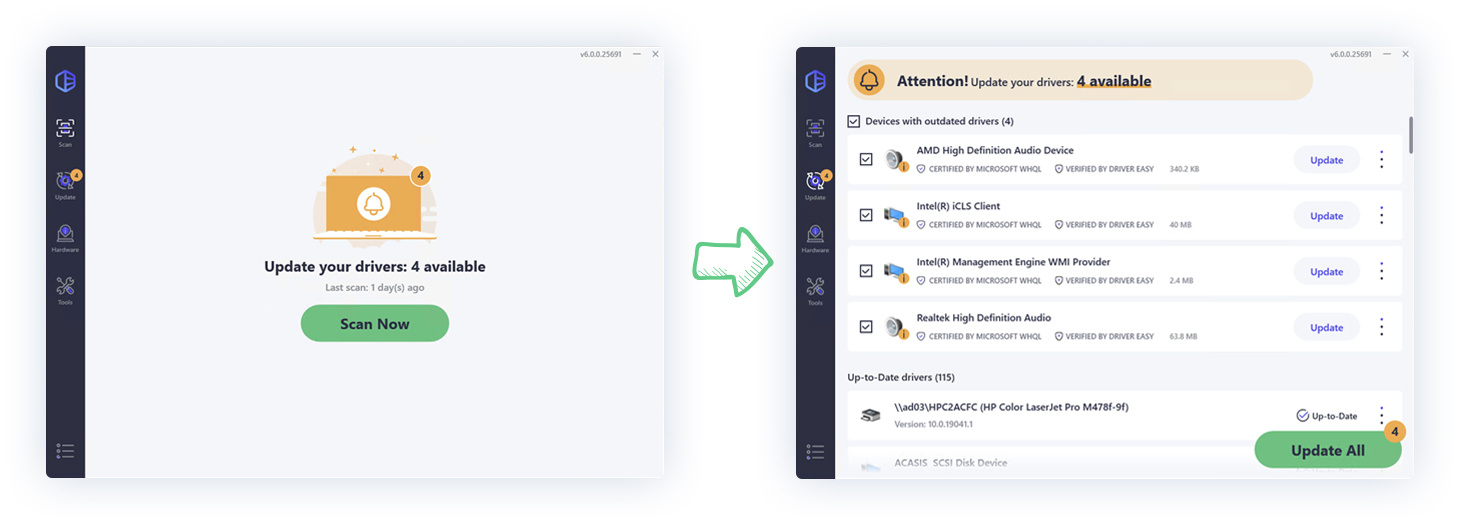This screenshot has height=525, width=1460.
Task: Open more options for AMD High Definition Audio
Action: point(1382,159)
